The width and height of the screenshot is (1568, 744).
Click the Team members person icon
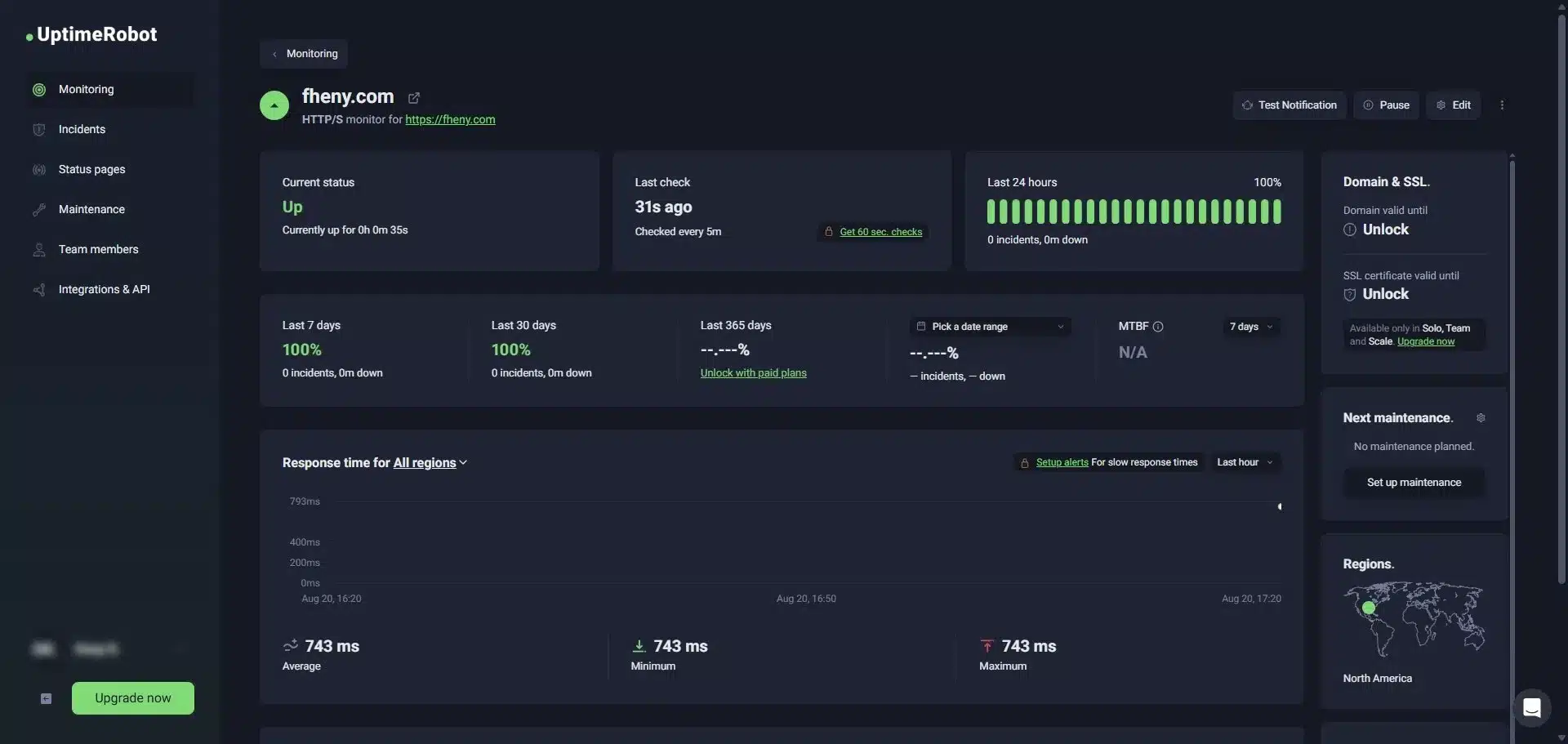[x=38, y=250]
